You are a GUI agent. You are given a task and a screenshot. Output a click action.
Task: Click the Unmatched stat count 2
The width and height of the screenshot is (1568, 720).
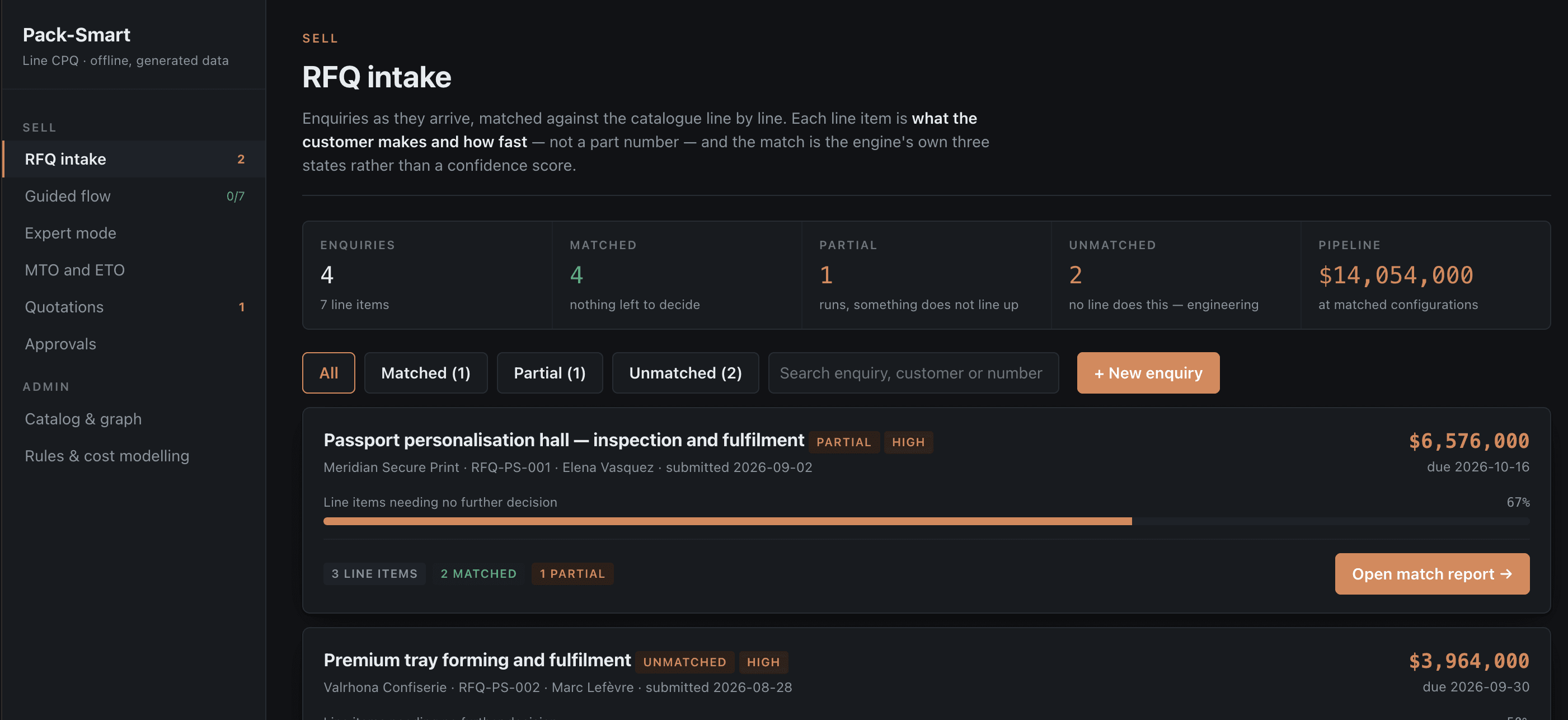coord(1076,275)
